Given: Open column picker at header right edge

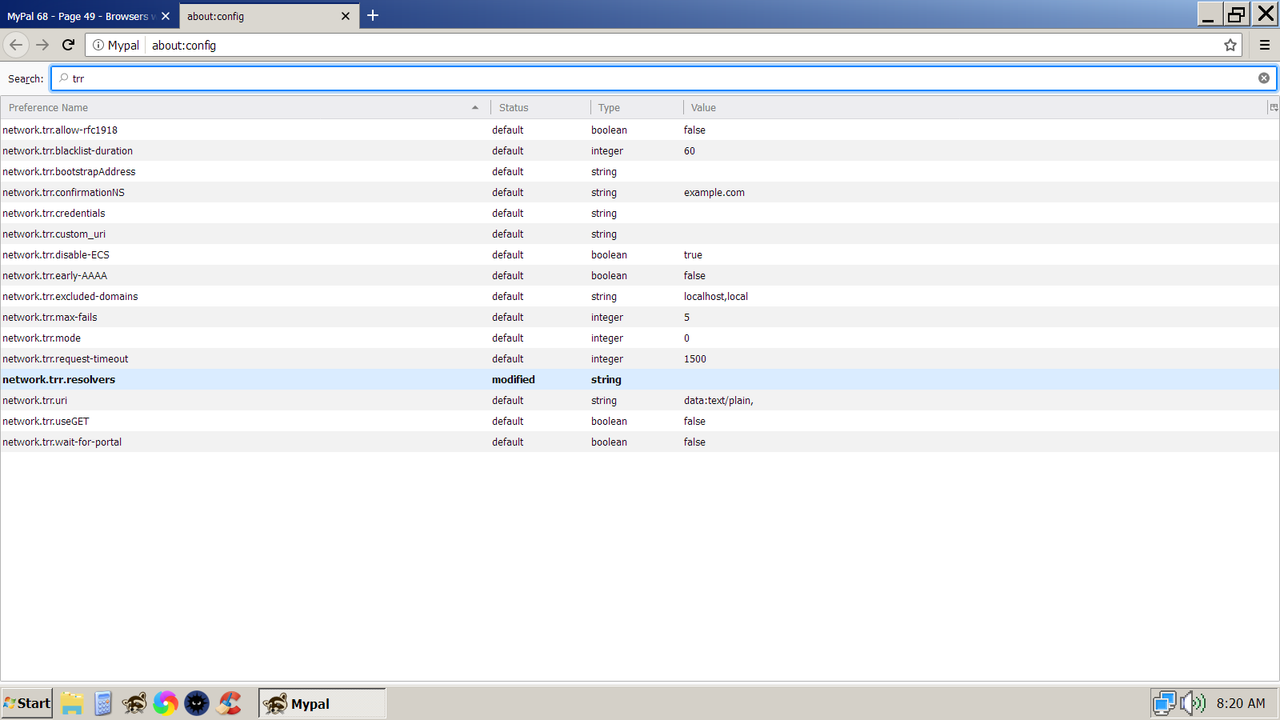Looking at the screenshot, I should (x=1273, y=107).
